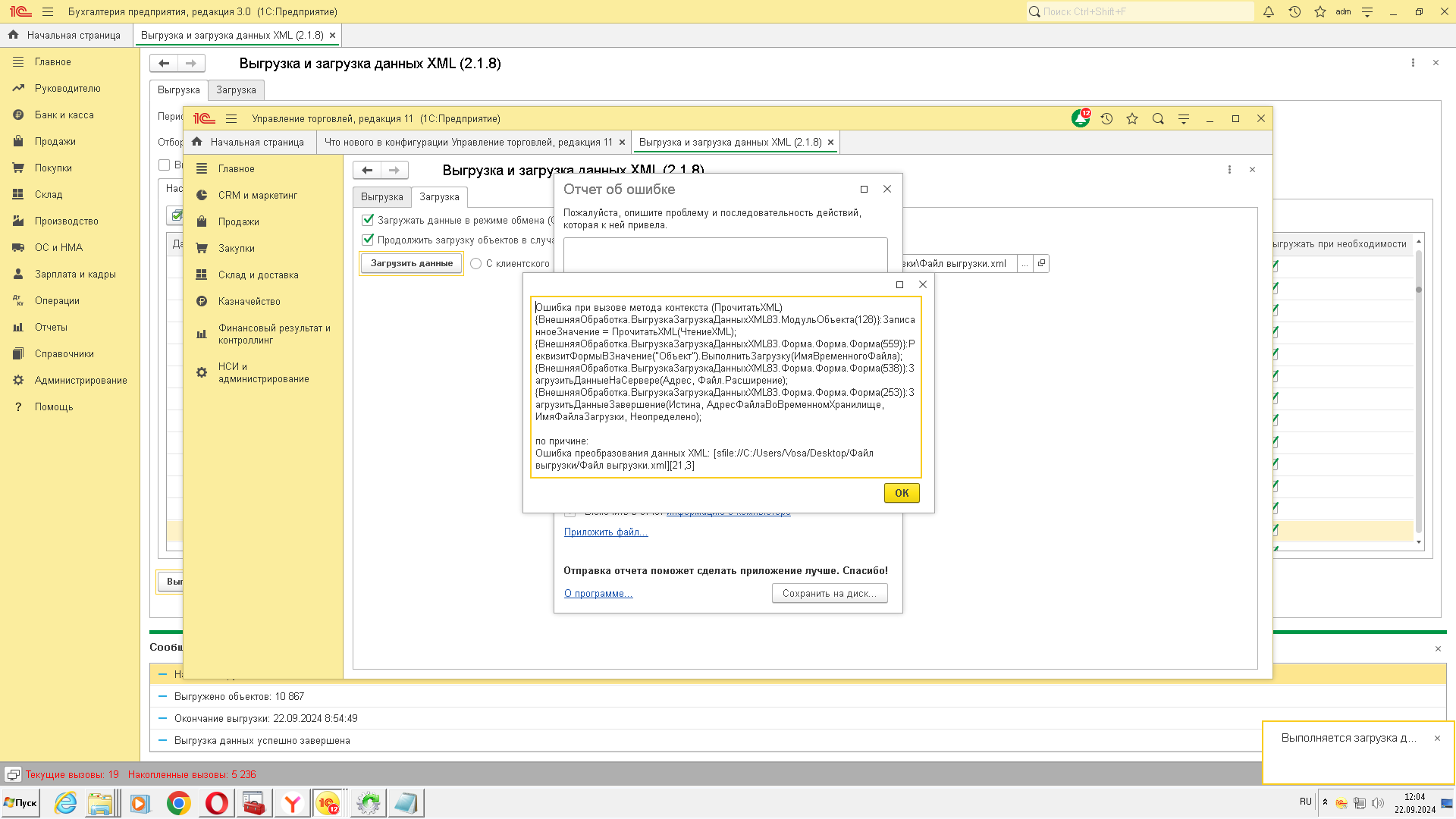Screen dimensions: 1456x819
Task: Open history icon in Бухгалтерия title bar
Action: (x=1294, y=11)
